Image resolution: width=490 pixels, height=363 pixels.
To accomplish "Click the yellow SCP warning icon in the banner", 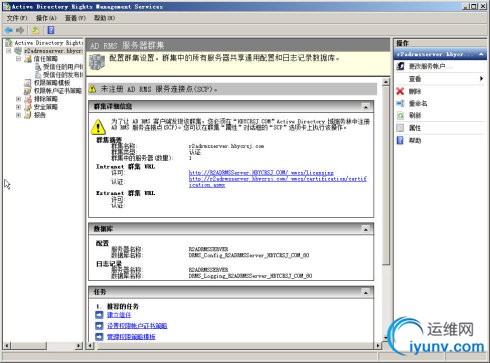I will pos(93,89).
